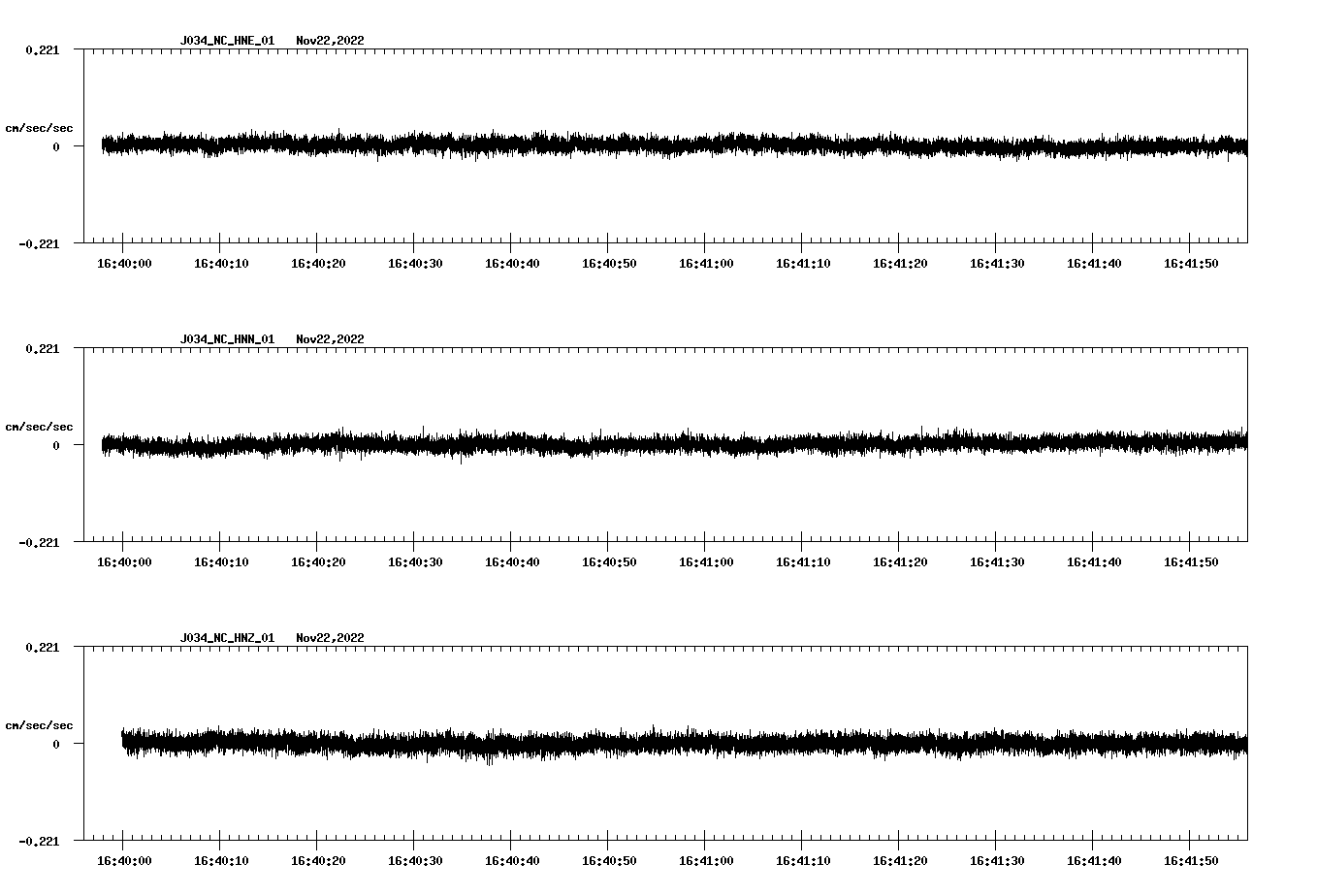Click the J034_NC_HNN_01 channel title

[227, 339]
